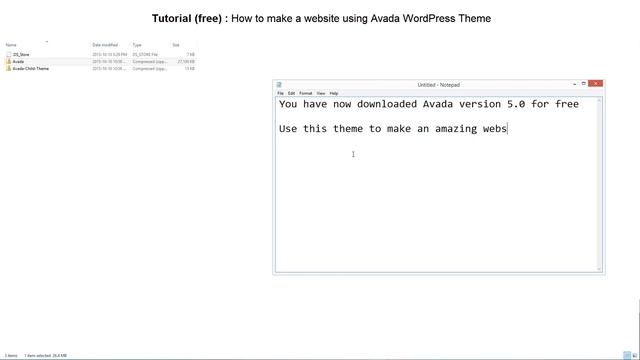Sort files by the Type column
The height and width of the screenshot is (360, 640).
click(137, 45)
